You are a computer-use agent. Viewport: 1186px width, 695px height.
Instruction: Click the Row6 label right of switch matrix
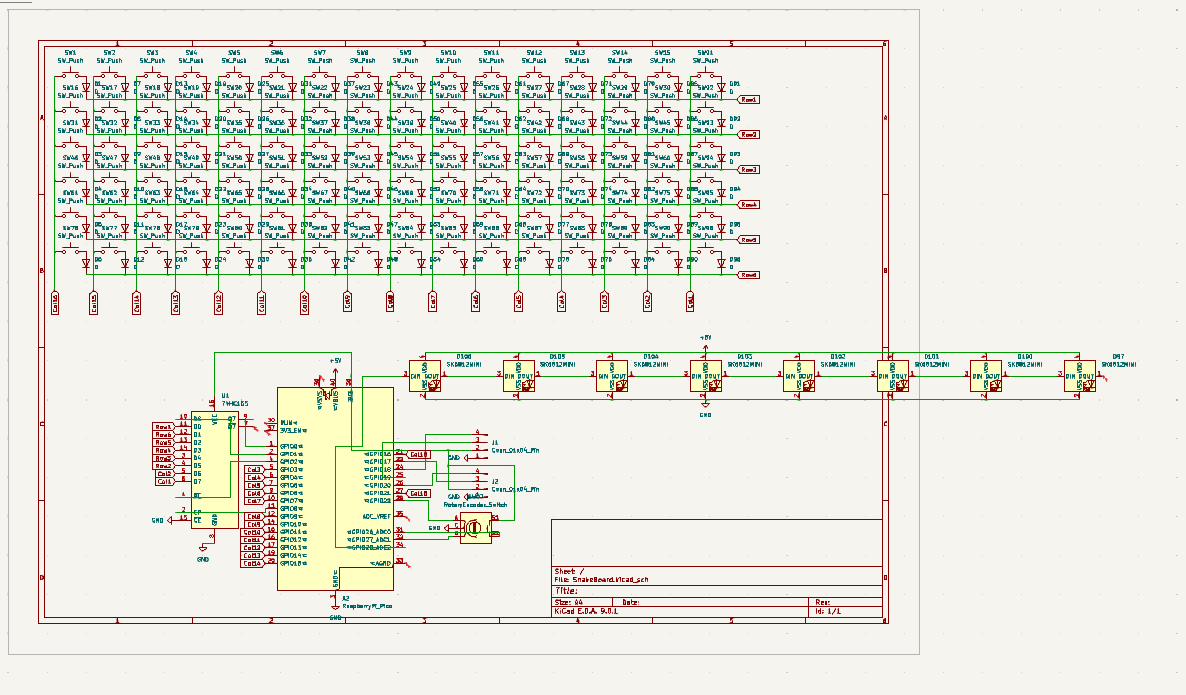coord(748,274)
